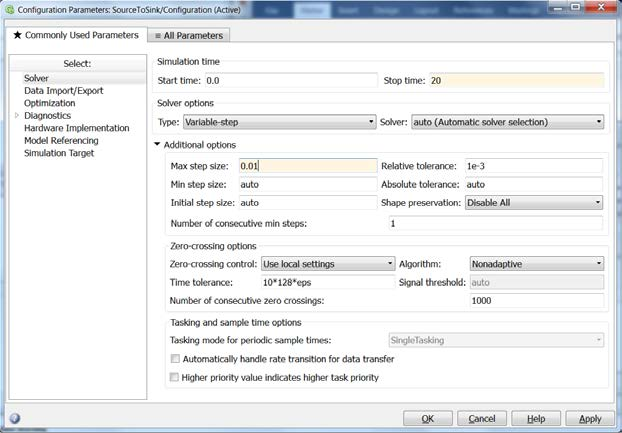Enable automatic rate transition handling checkbox

click(176, 359)
